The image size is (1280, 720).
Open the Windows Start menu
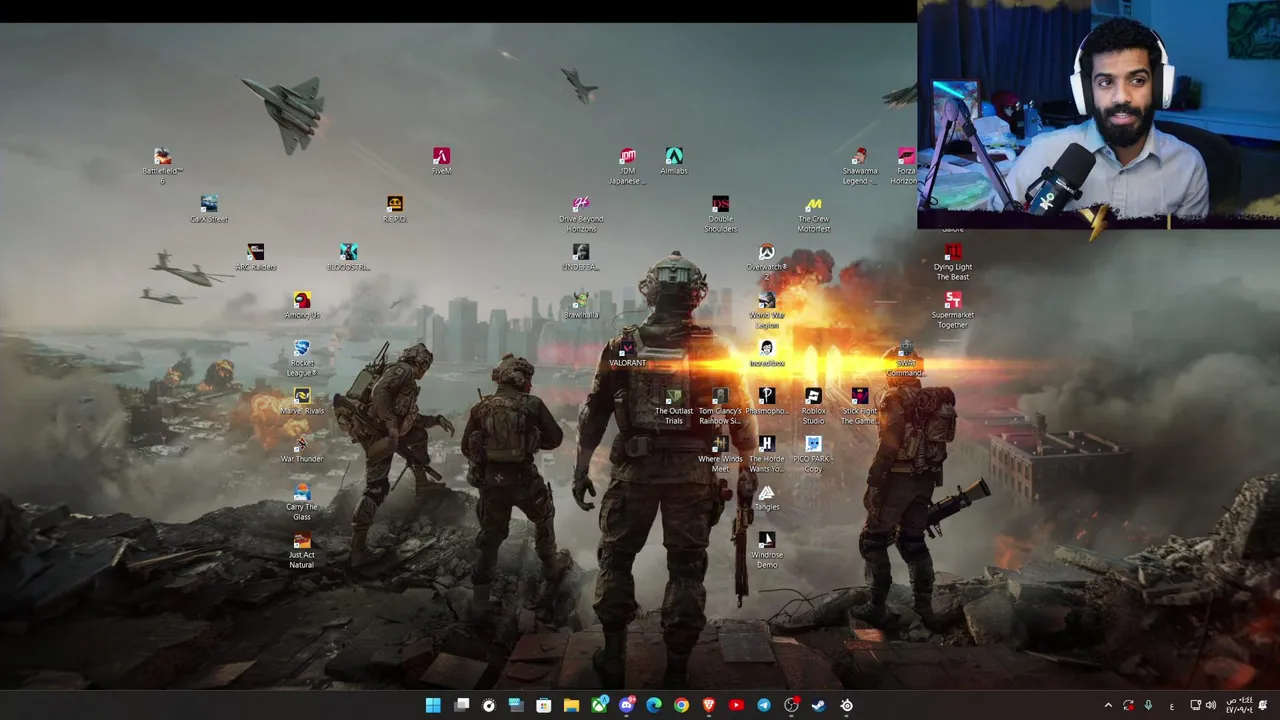click(433, 705)
